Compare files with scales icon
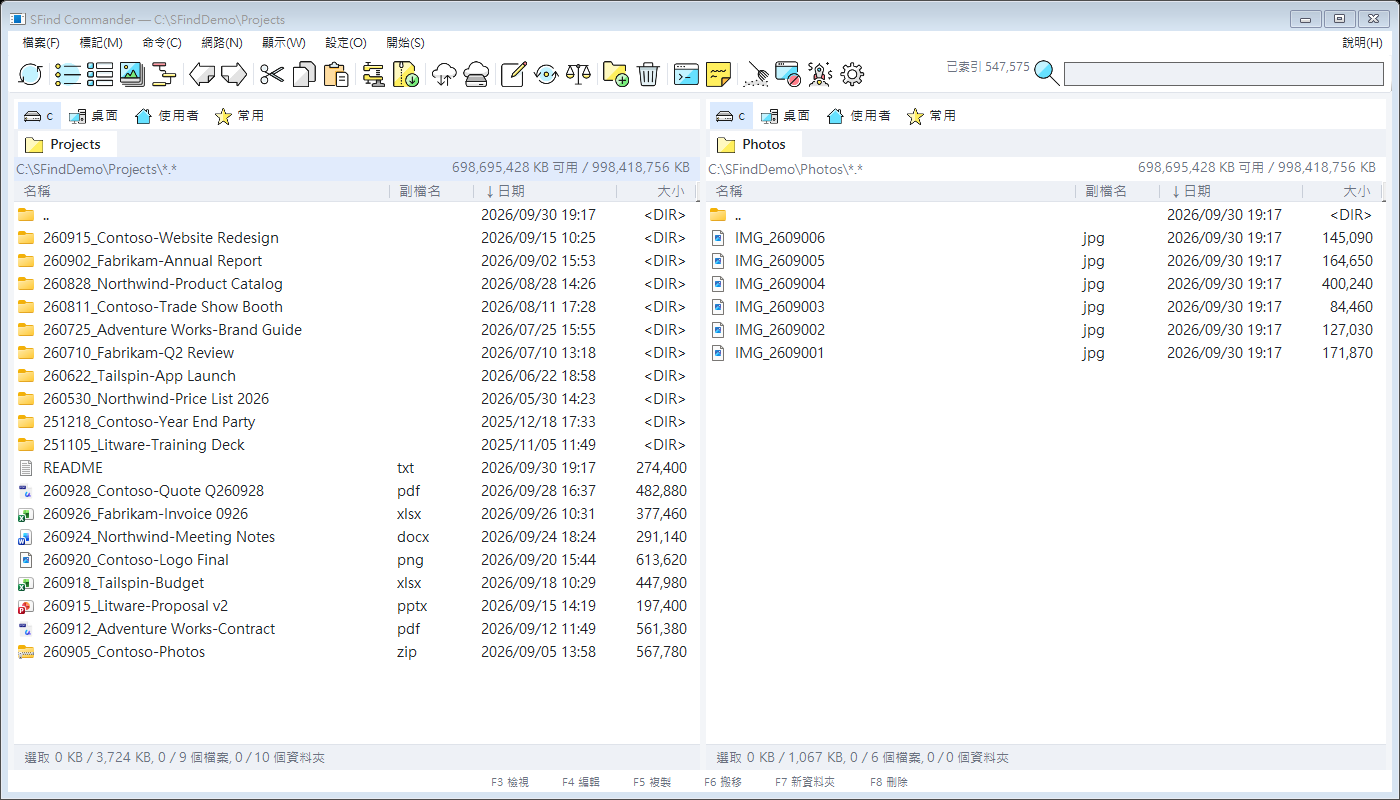Viewport: 1400px width, 800px height. pyautogui.click(x=578, y=74)
